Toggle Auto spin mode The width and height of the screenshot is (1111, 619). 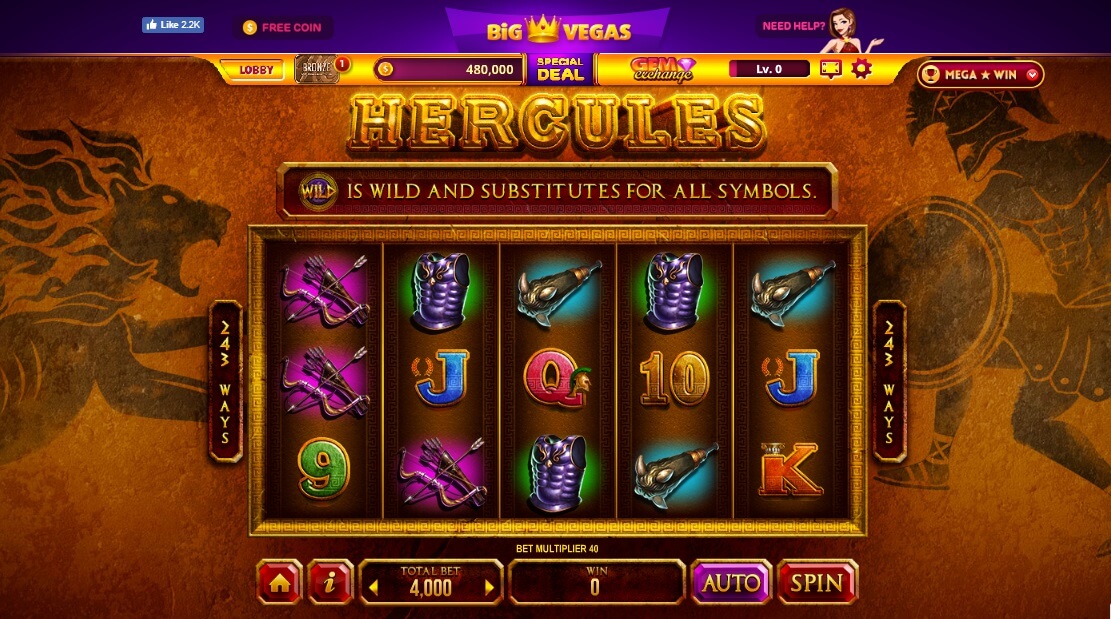pos(731,582)
